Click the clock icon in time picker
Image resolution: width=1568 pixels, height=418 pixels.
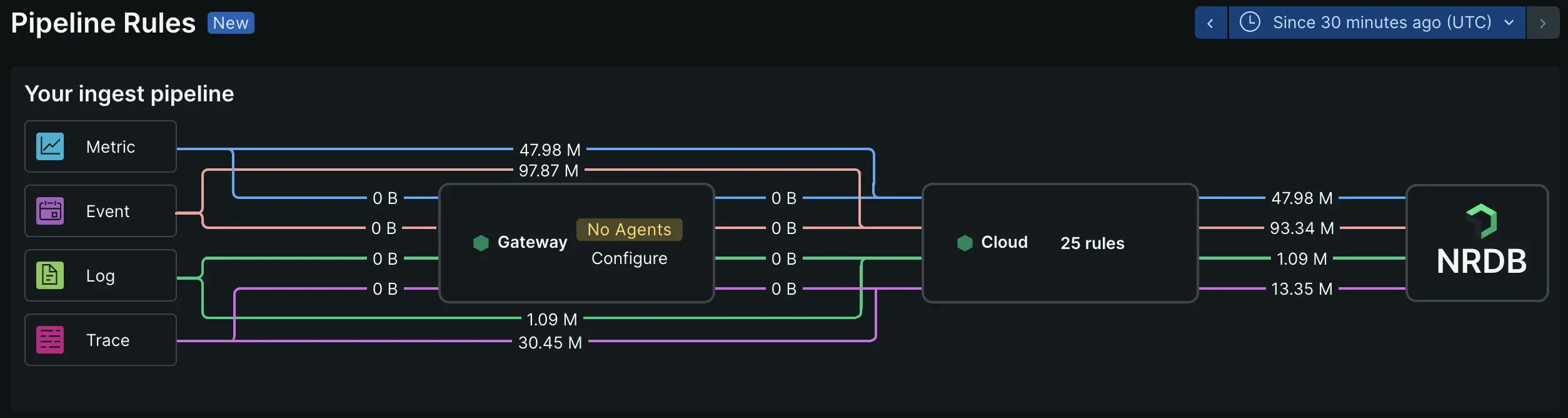(1250, 23)
